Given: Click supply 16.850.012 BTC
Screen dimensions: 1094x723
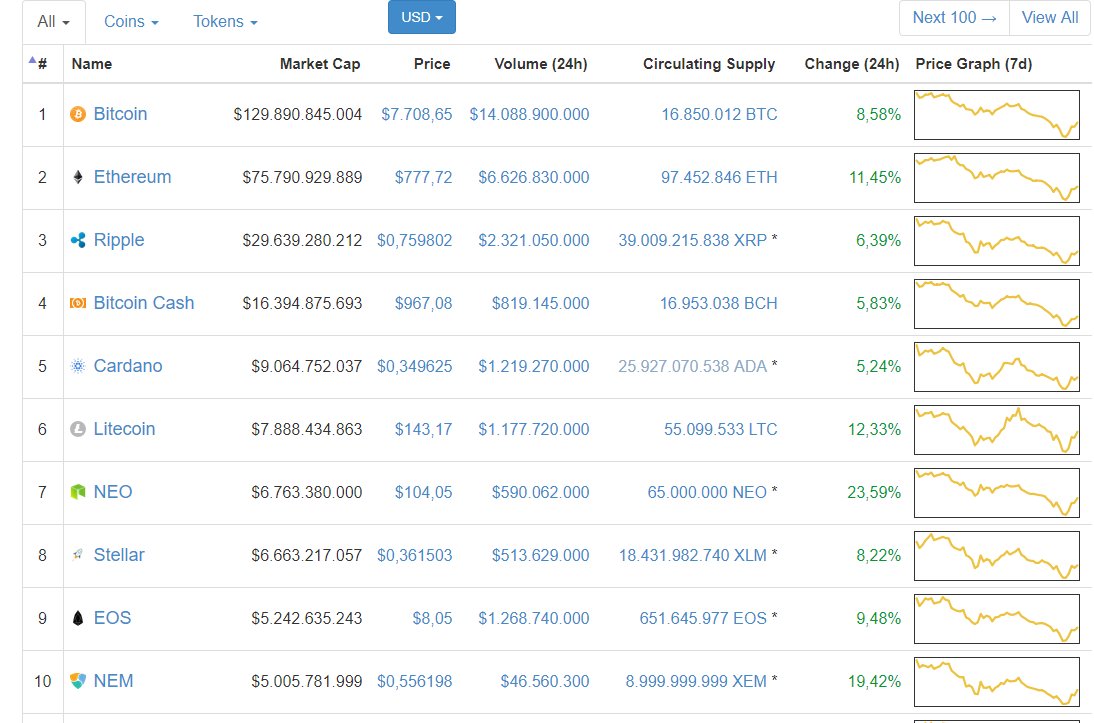Looking at the screenshot, I should 719,114.
